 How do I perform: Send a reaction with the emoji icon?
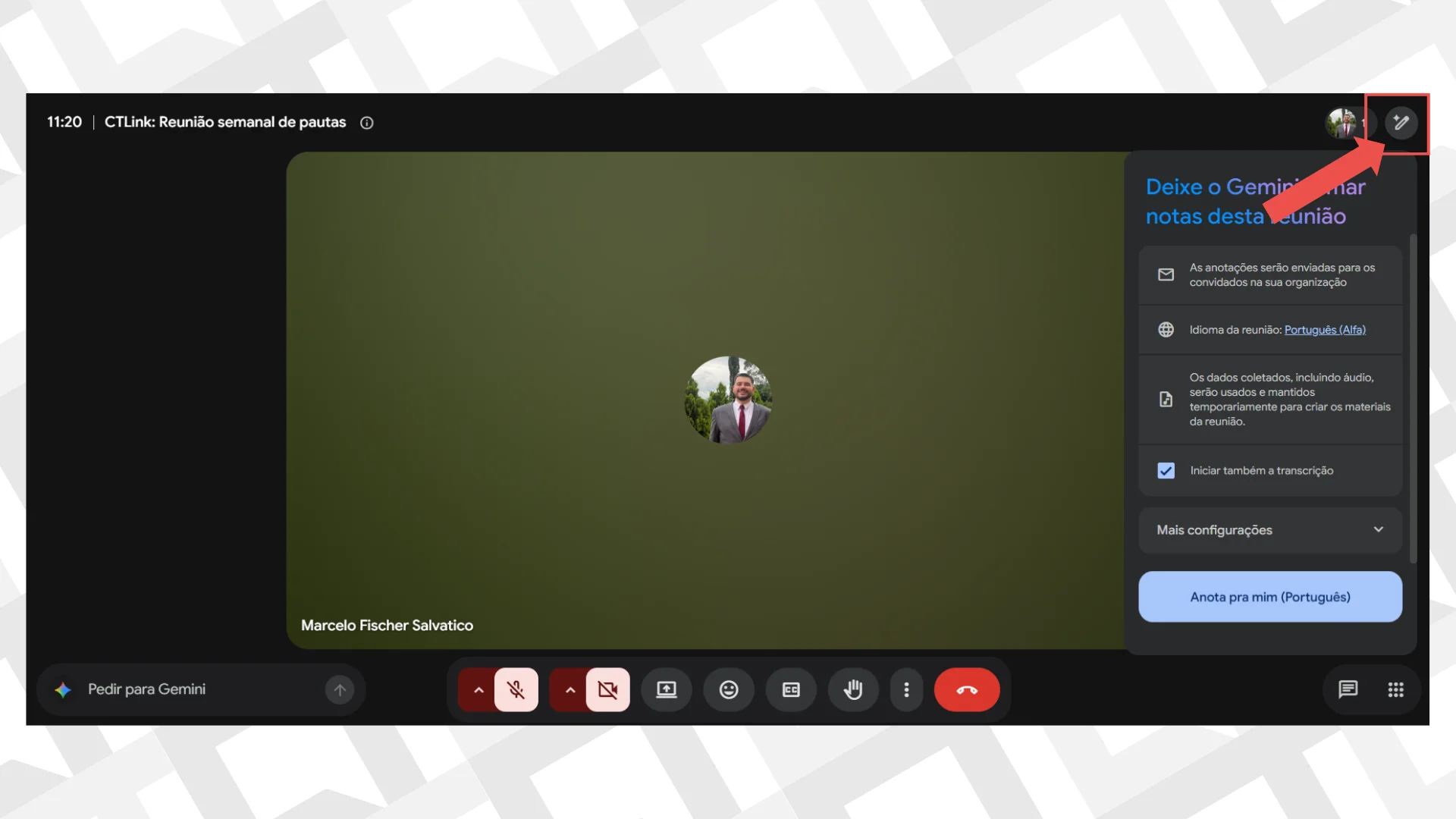(x=729, y=689)
